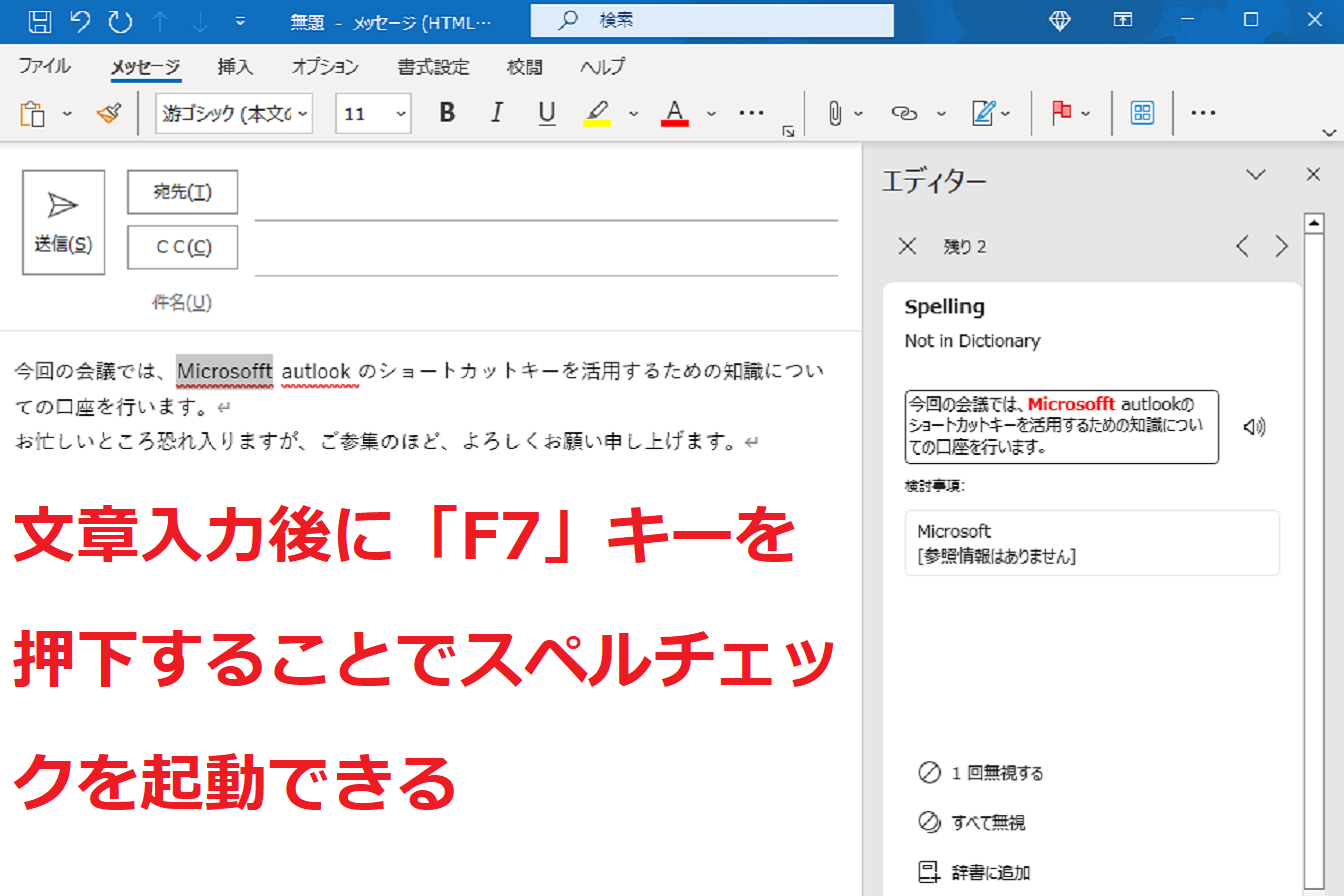Toggle Italic formatting

pyautogui.click(x=496, y=114)
